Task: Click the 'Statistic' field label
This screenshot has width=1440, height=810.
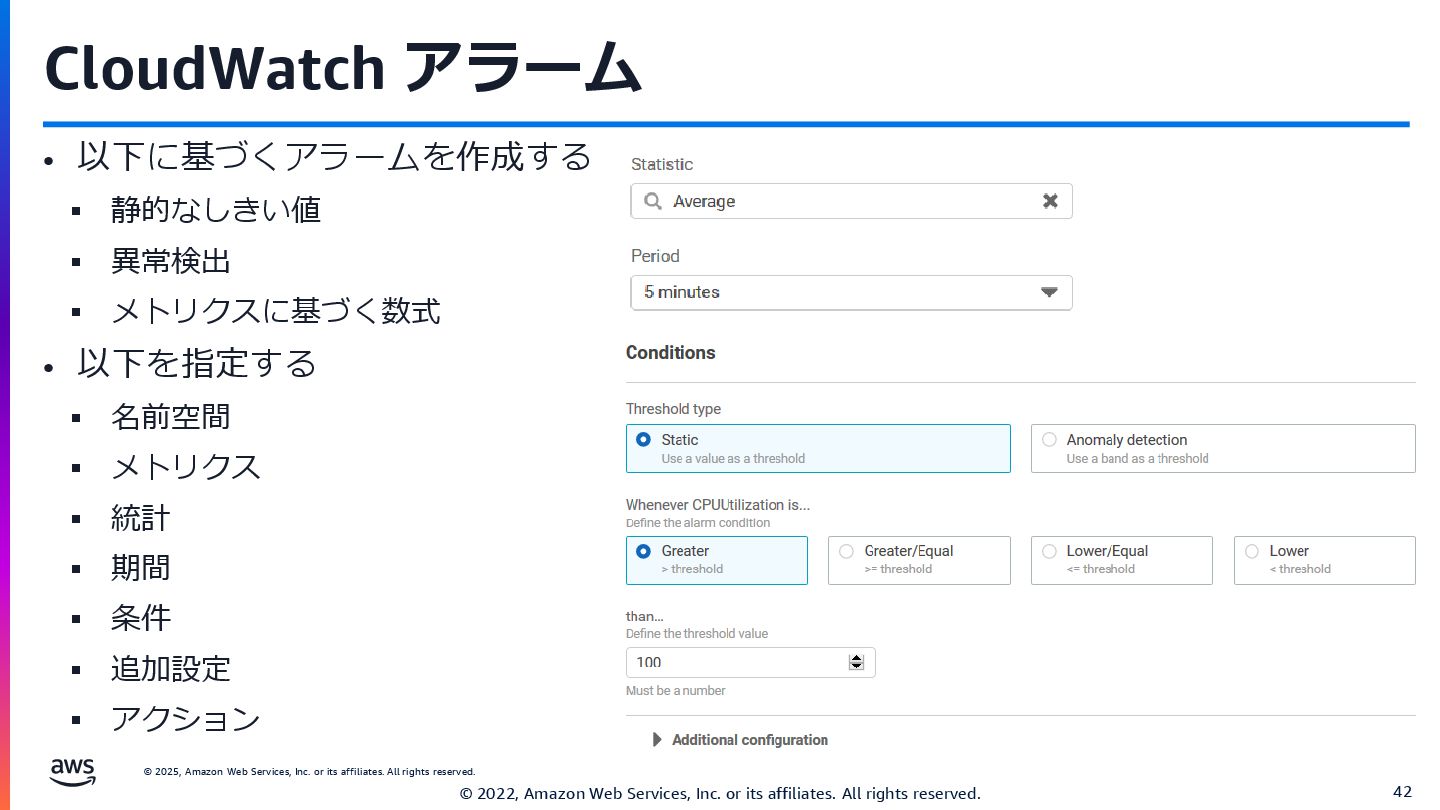Action: (662, 164)
